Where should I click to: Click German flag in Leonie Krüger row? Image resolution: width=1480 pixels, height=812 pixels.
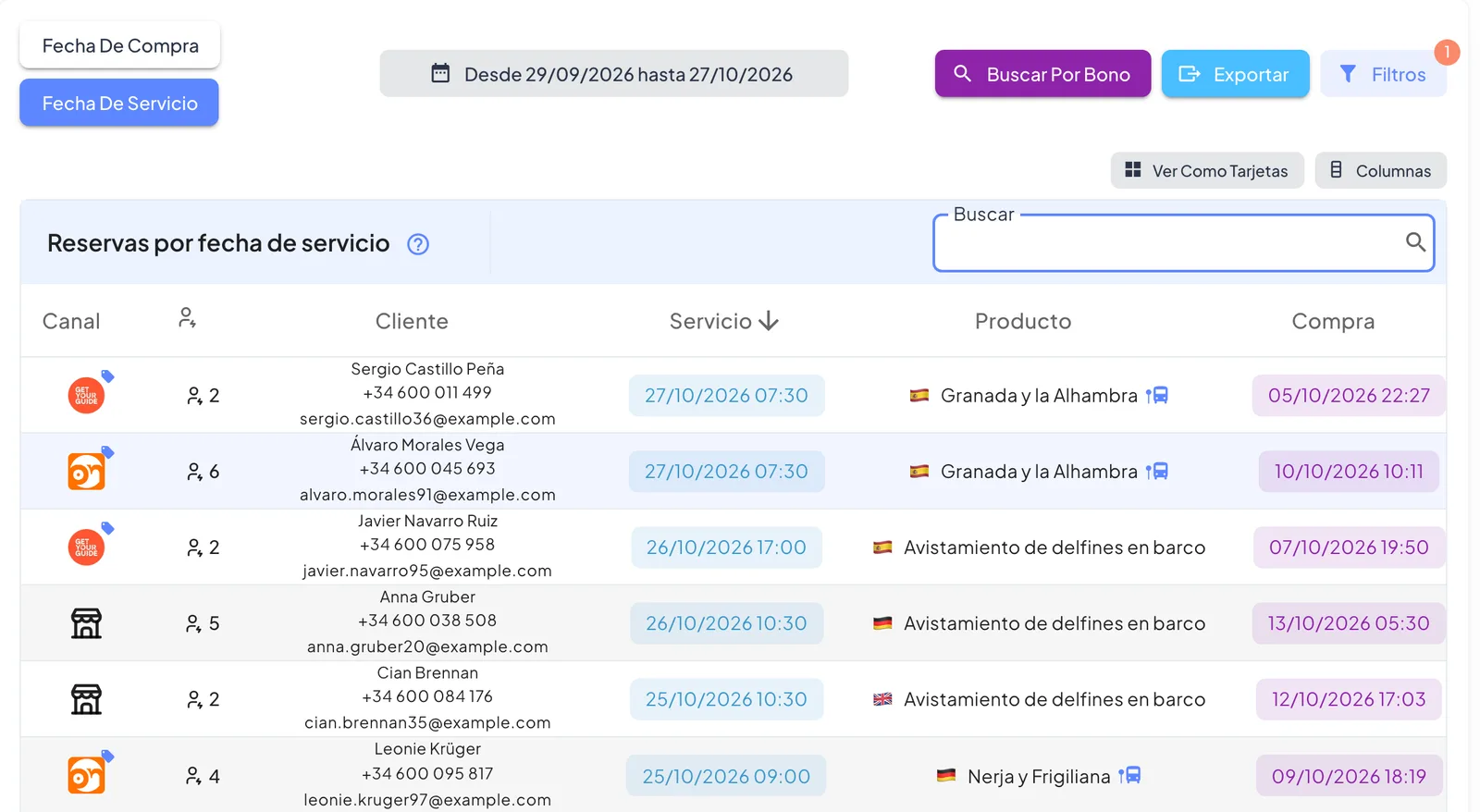coord(945,776)
